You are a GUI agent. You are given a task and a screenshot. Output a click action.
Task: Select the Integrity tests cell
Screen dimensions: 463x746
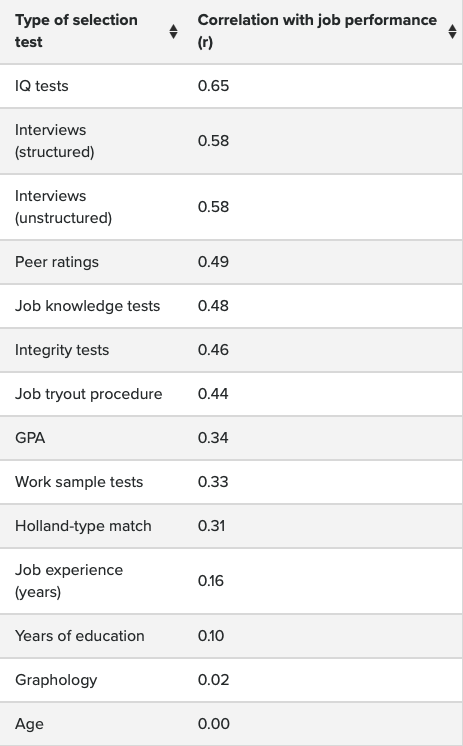coord(62,350)
